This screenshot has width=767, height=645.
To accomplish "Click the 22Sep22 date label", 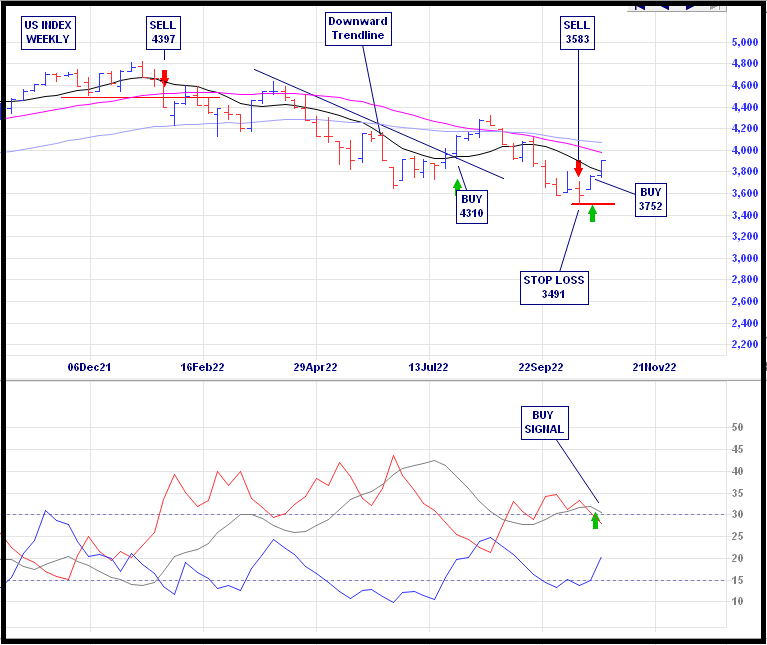I will point(541,367).
